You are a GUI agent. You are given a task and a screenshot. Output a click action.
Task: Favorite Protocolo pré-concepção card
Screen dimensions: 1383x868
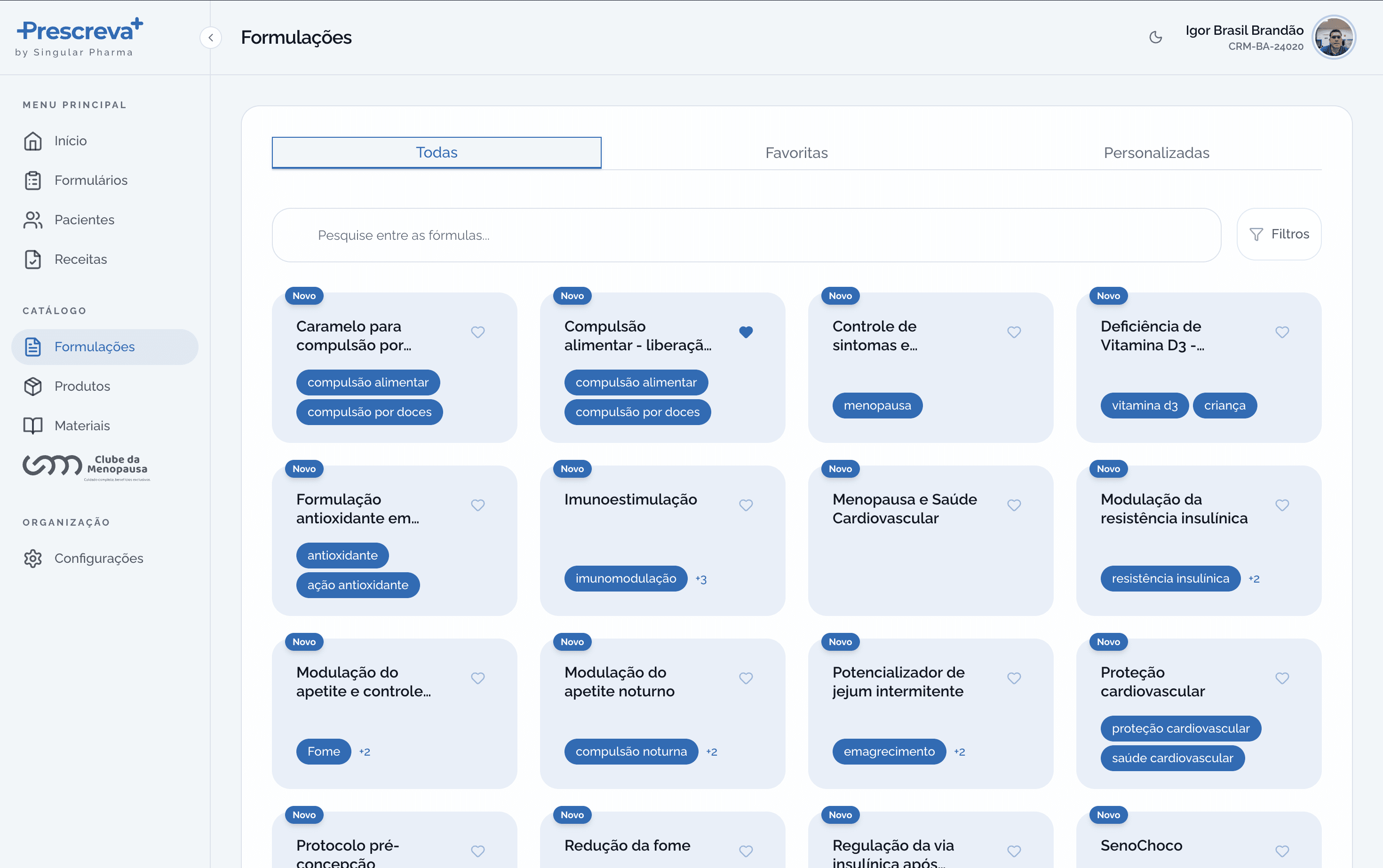coord(478,852)
